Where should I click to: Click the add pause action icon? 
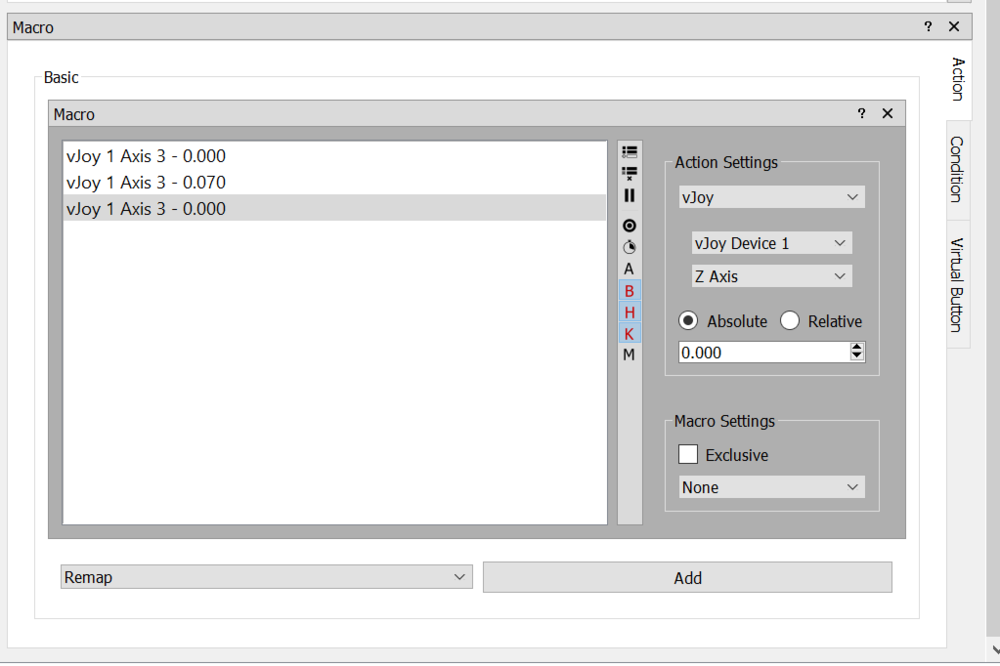629,195
